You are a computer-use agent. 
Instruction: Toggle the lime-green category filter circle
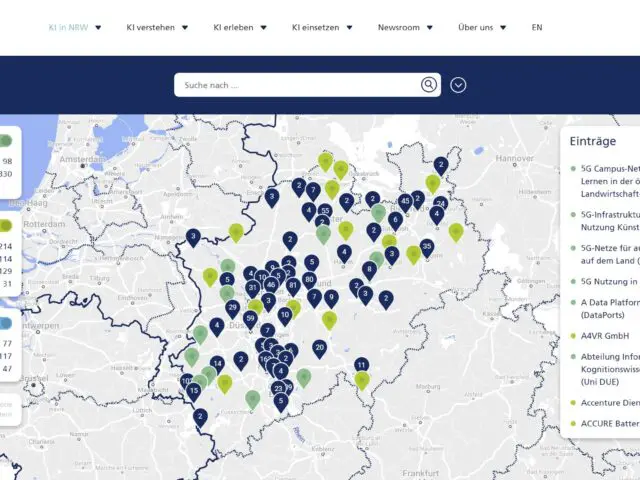pos(6,226)
